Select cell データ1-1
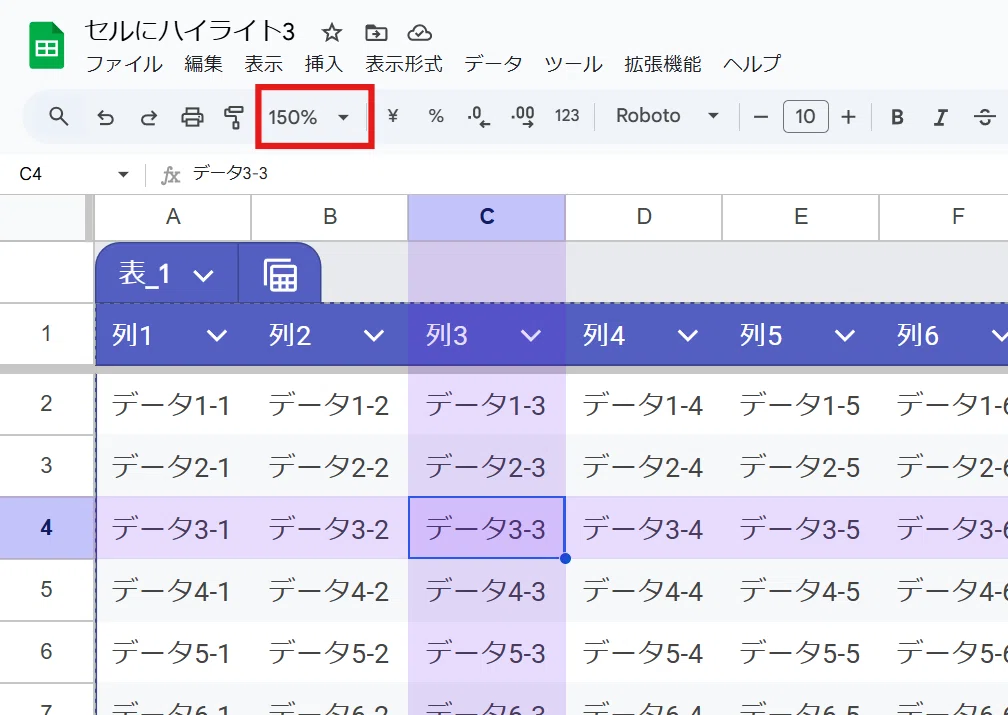The height and width of the screenshot is (715, 1008). (x=173, y=404)
